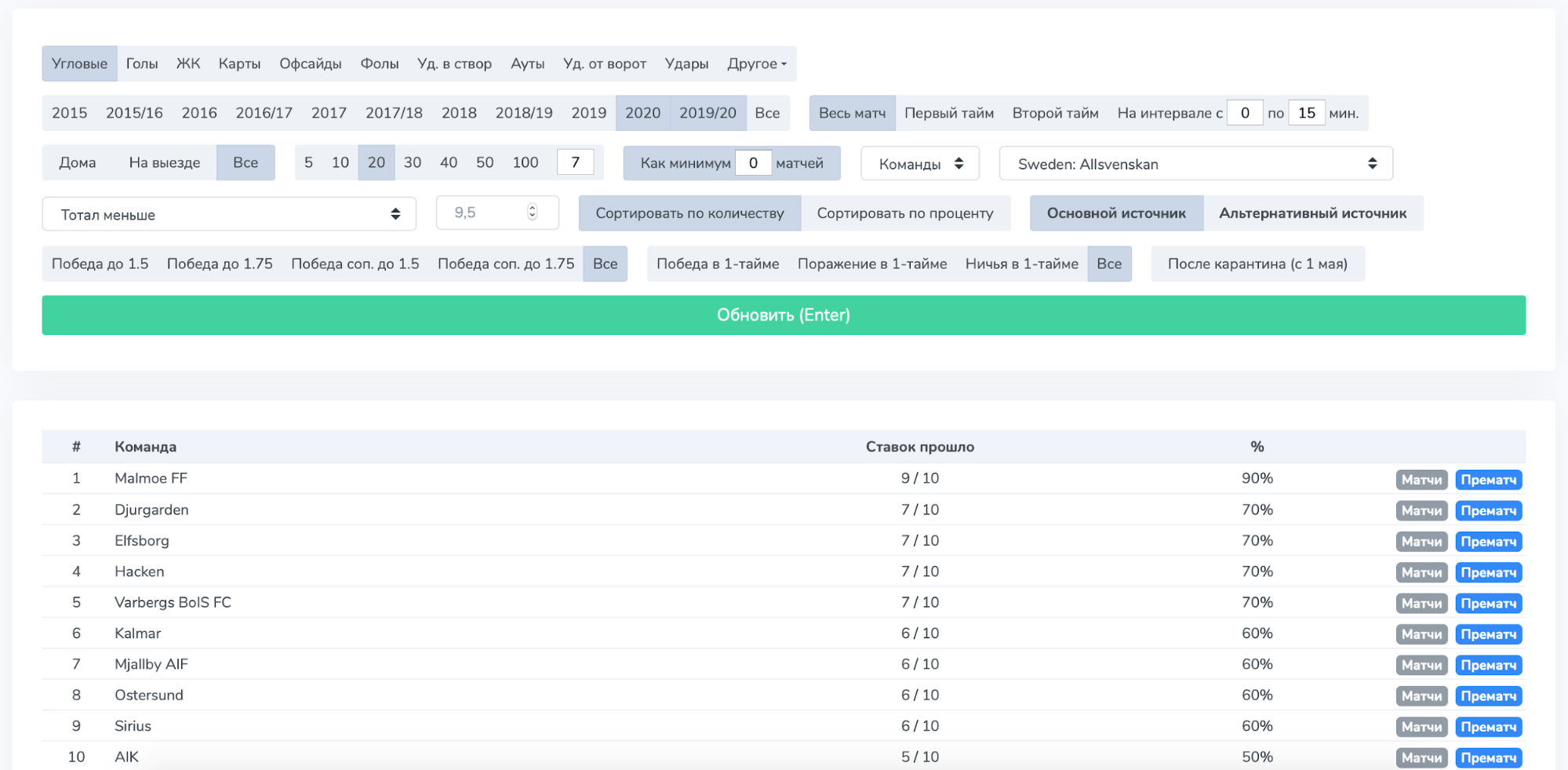Screen dimensions: 1568x770
Task: Select Второй тайм period
Action: tap(1055, 113)
